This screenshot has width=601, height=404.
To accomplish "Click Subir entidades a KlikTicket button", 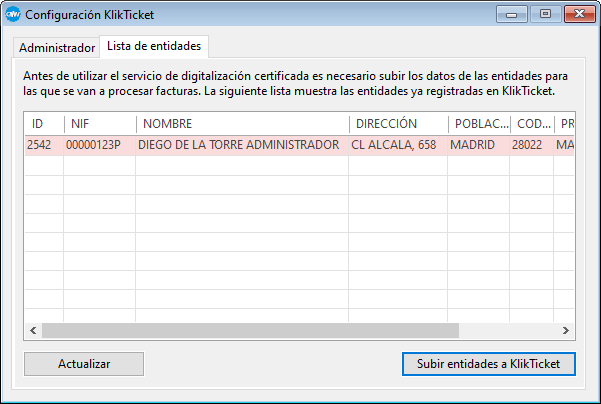I will [489, 364].
